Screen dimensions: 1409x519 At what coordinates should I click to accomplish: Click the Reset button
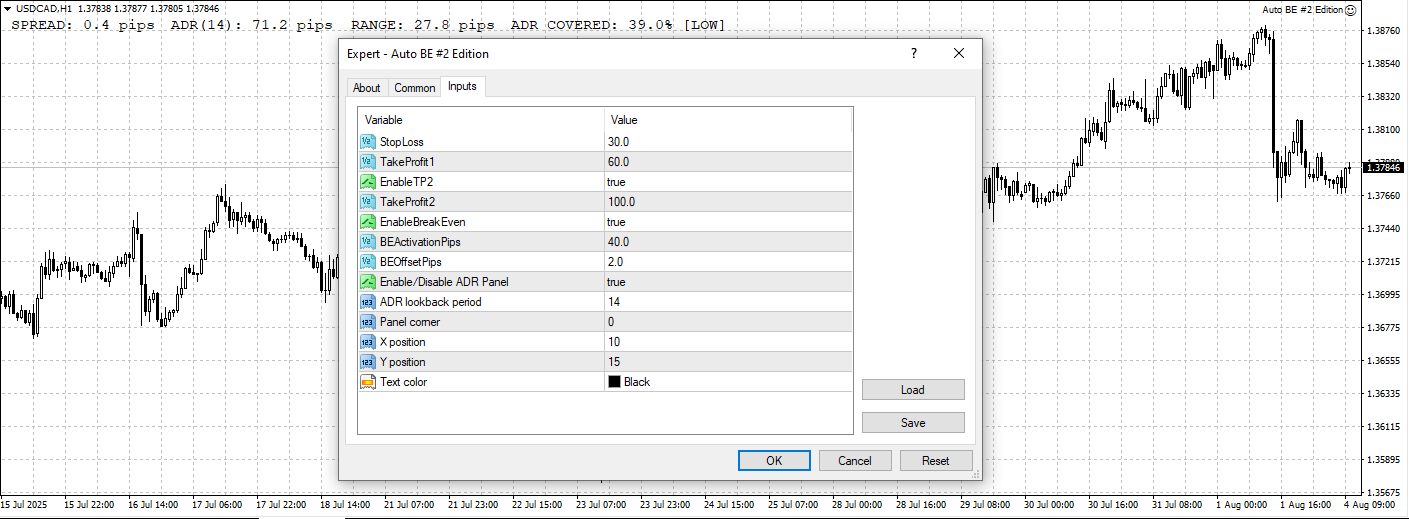tap(936, 461)
